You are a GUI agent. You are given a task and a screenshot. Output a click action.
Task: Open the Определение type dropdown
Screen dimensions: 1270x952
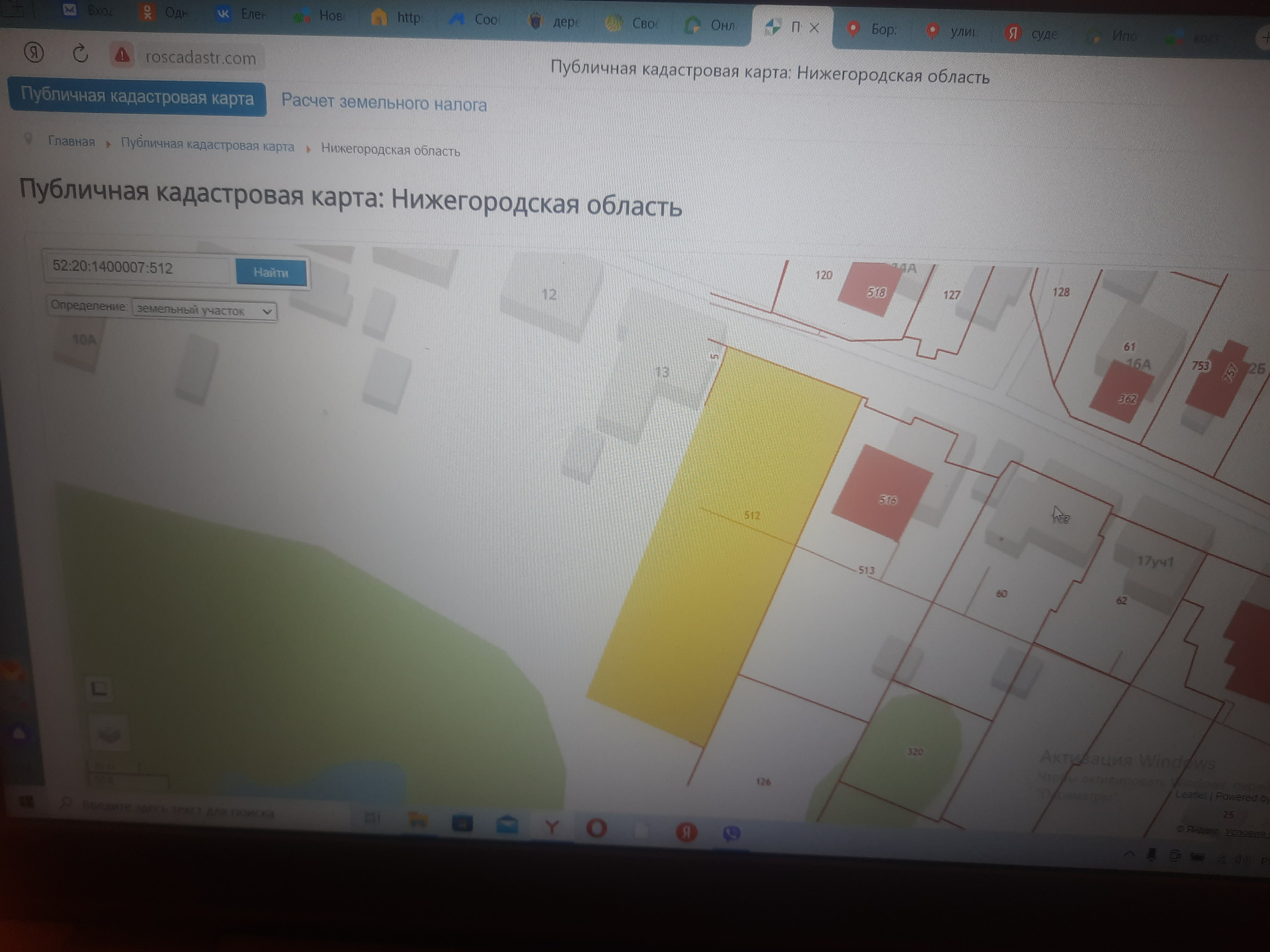(204, 310)
